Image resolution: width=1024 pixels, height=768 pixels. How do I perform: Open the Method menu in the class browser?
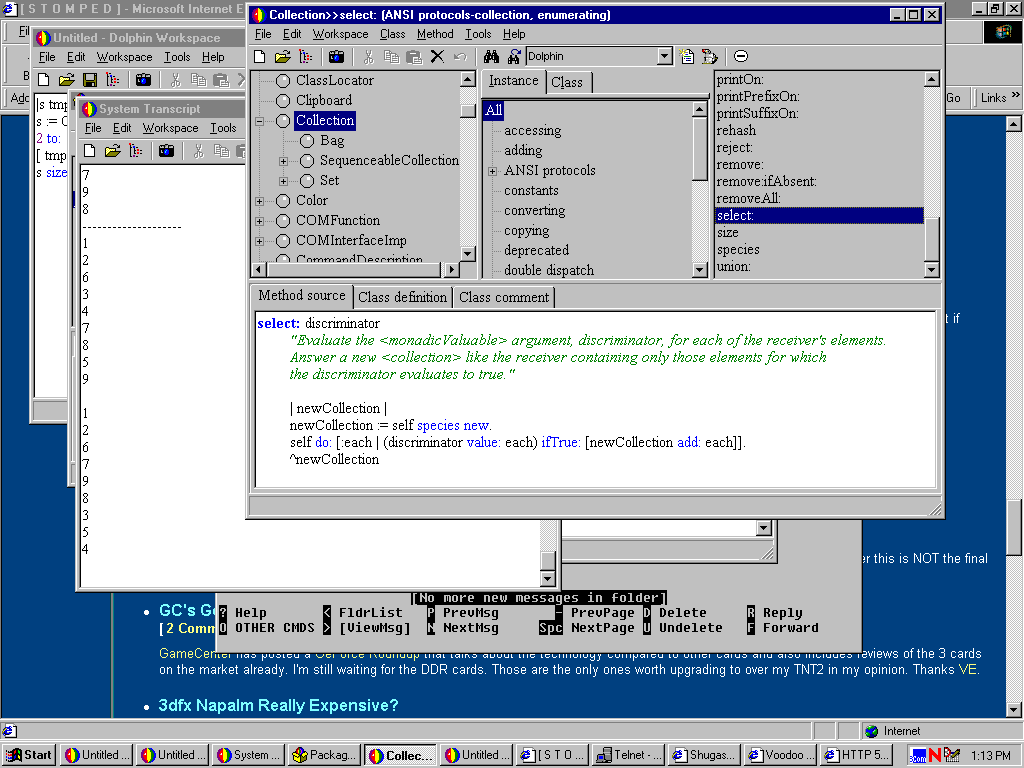click(435, 34)
